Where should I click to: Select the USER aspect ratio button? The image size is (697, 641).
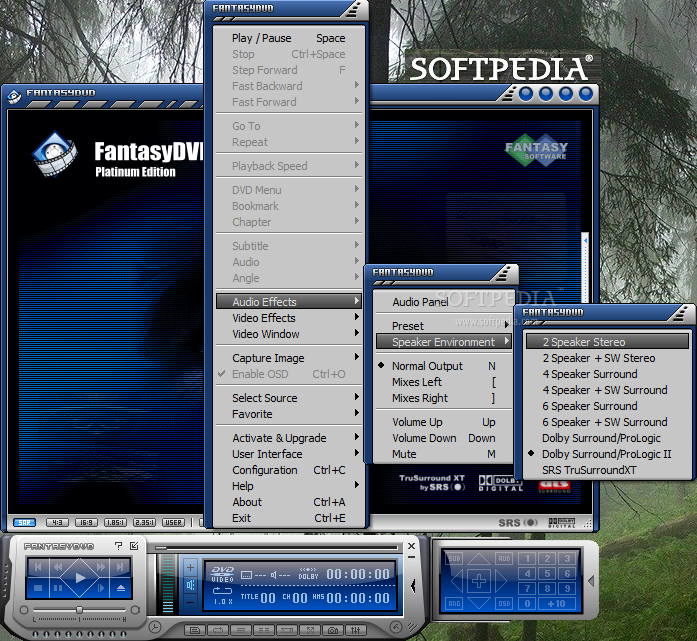coord(173,522)
